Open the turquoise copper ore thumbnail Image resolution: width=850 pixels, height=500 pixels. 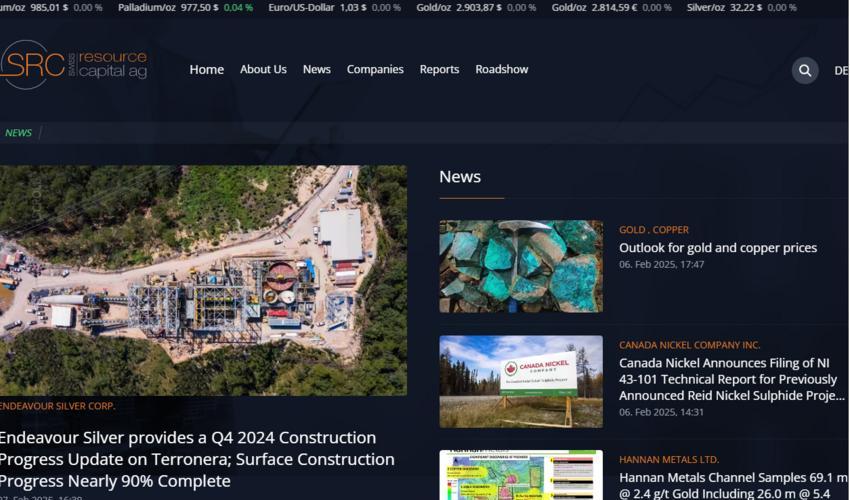coord(521,266)
